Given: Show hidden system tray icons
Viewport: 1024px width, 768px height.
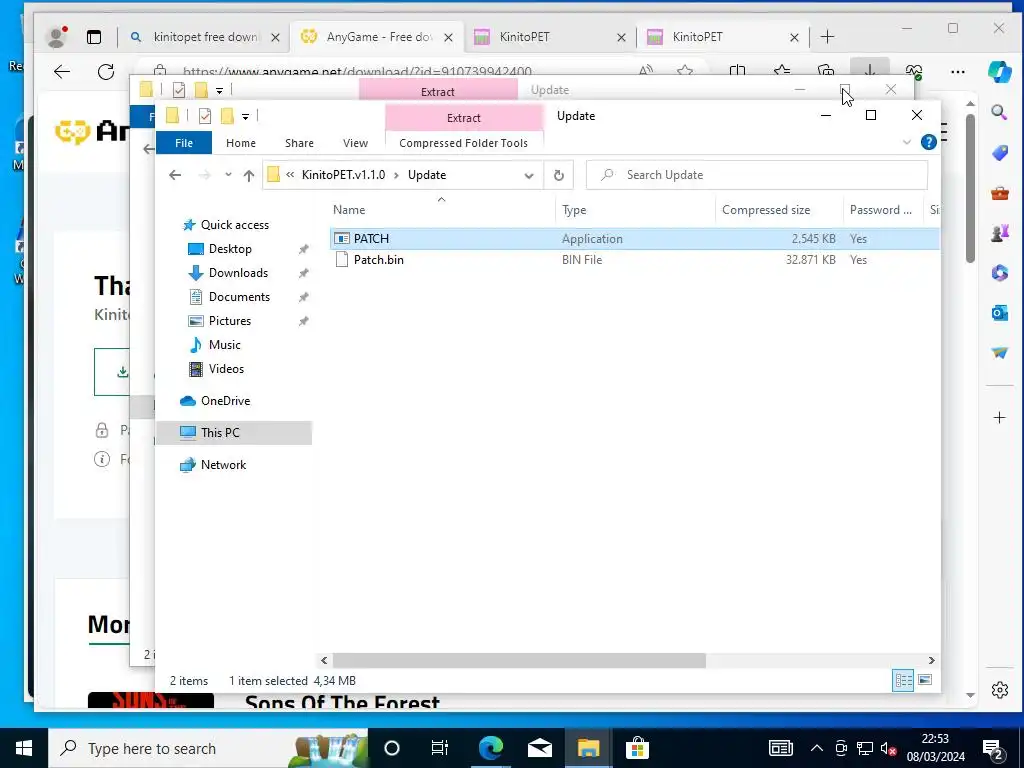Looking at the screenshot, I should (816, 748).
